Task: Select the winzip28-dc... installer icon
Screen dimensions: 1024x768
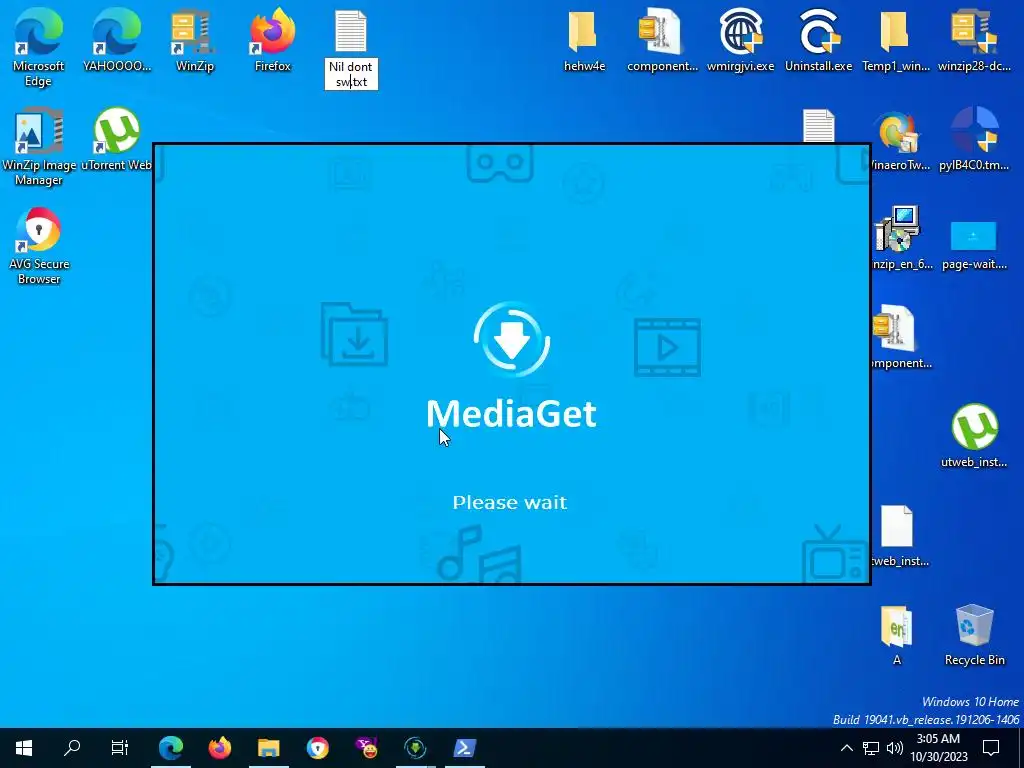Action: tap(974, 40)
